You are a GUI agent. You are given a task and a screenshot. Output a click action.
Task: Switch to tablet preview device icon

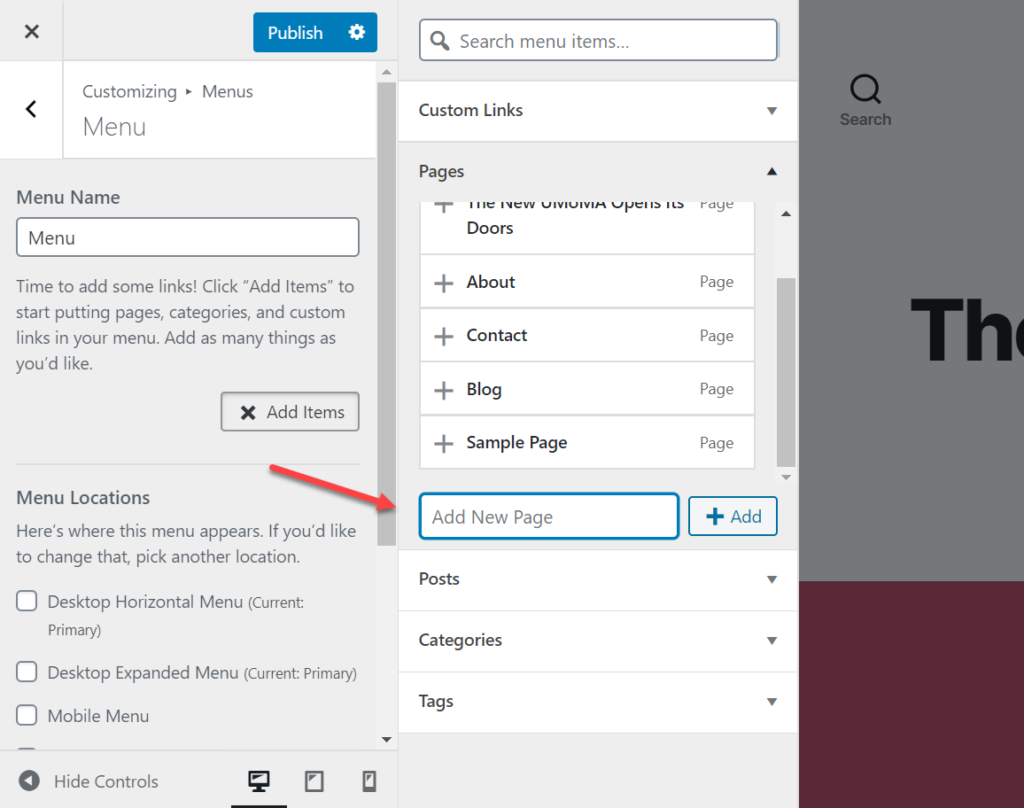[x=314, y=781]
